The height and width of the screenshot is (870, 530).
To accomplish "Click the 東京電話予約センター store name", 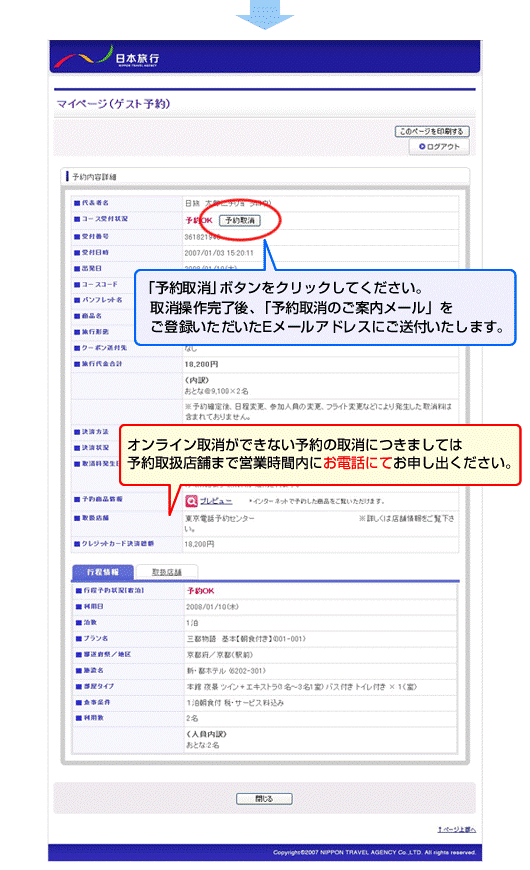I will pos(220,518).
